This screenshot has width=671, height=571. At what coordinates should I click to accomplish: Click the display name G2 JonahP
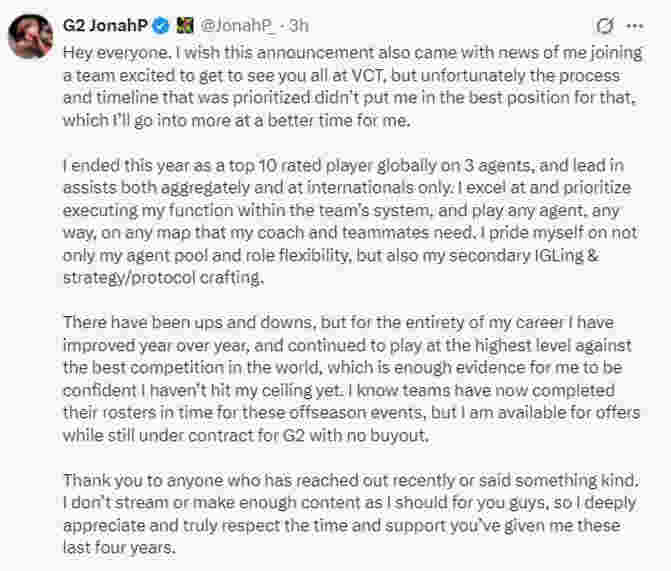(x=106, y=25)
